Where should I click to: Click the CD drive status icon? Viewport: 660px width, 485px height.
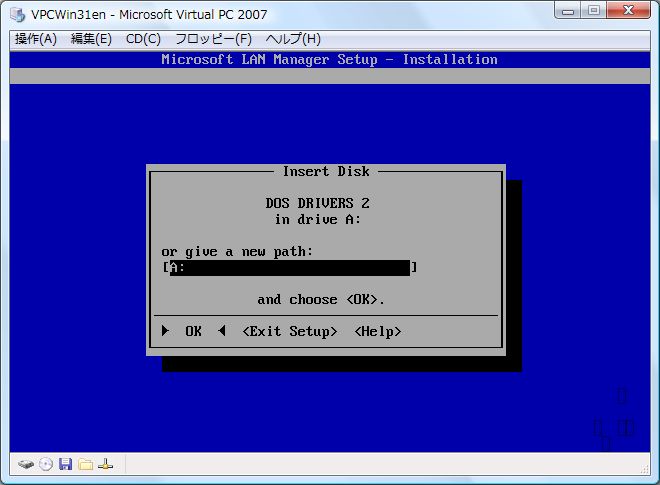(46, 464)
